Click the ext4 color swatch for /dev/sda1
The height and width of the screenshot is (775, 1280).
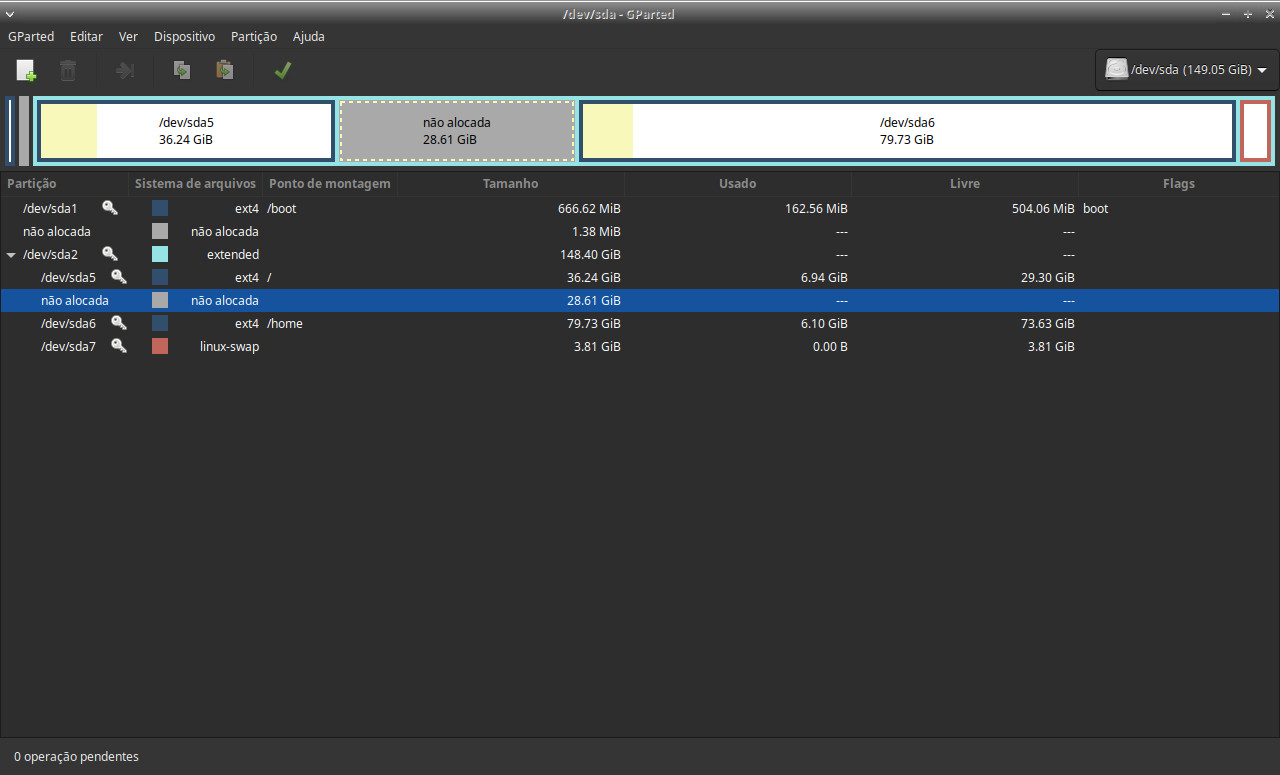(x=160, y=208)
